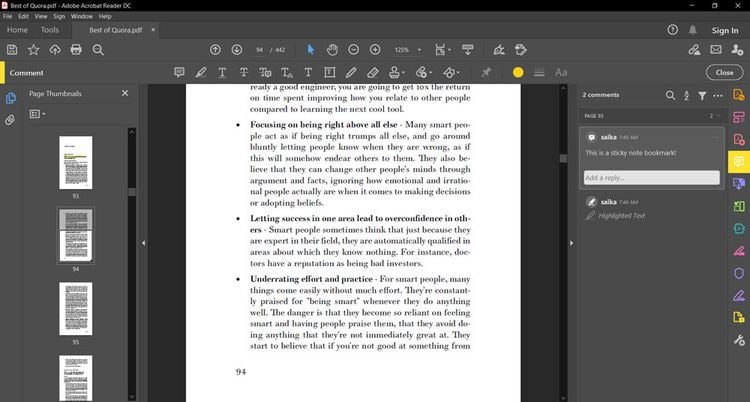
Task: Open the notifications bell
Action: 693,30
